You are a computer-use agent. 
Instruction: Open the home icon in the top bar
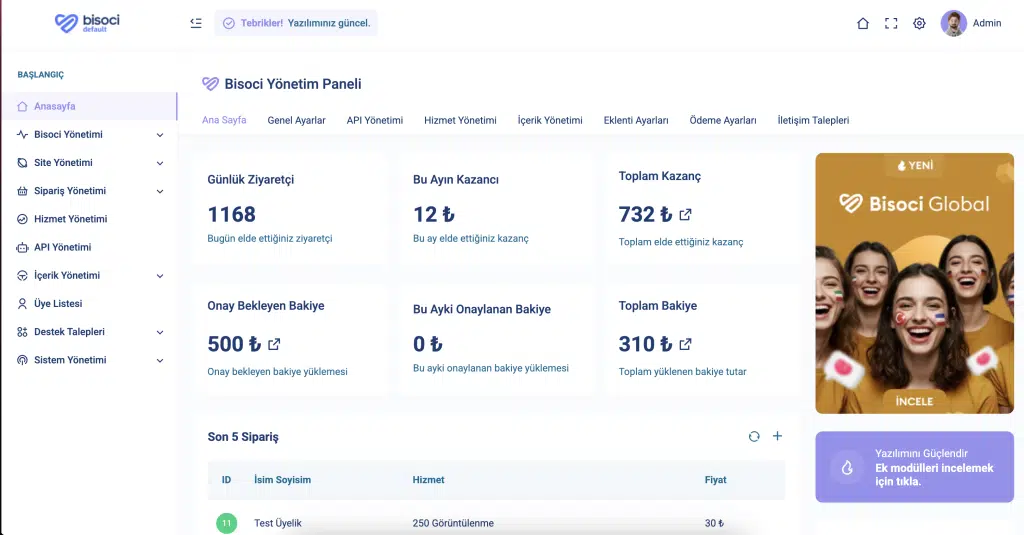tap(863, 24)
